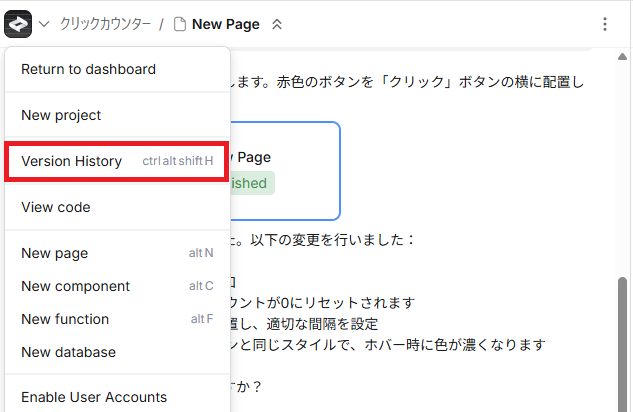Select New component menu item
This screenshot has width=633, height=412.
75,286
